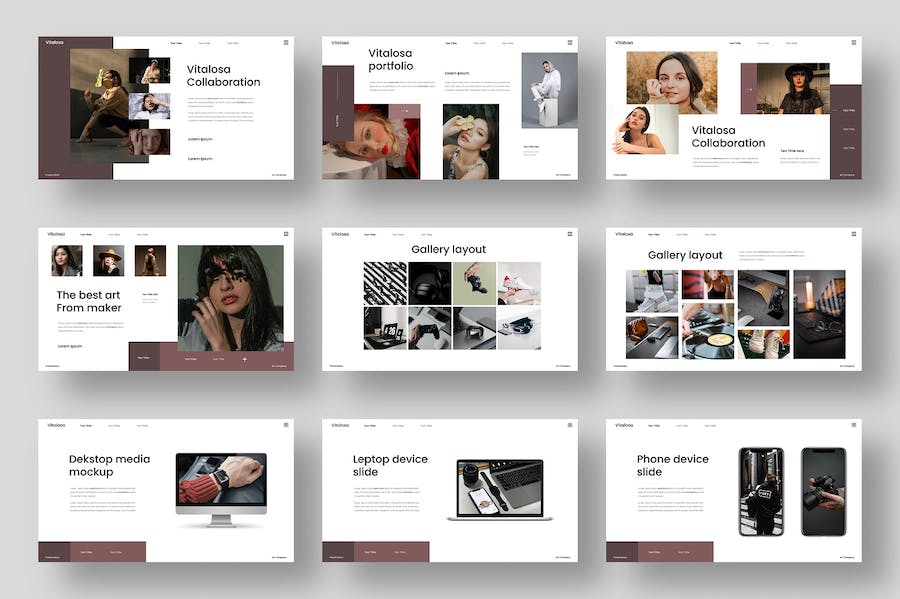
Task: Open the hamburger menu on Vitalosa portfolio slide
Action: pyautogui.click(x=570, y=43)
